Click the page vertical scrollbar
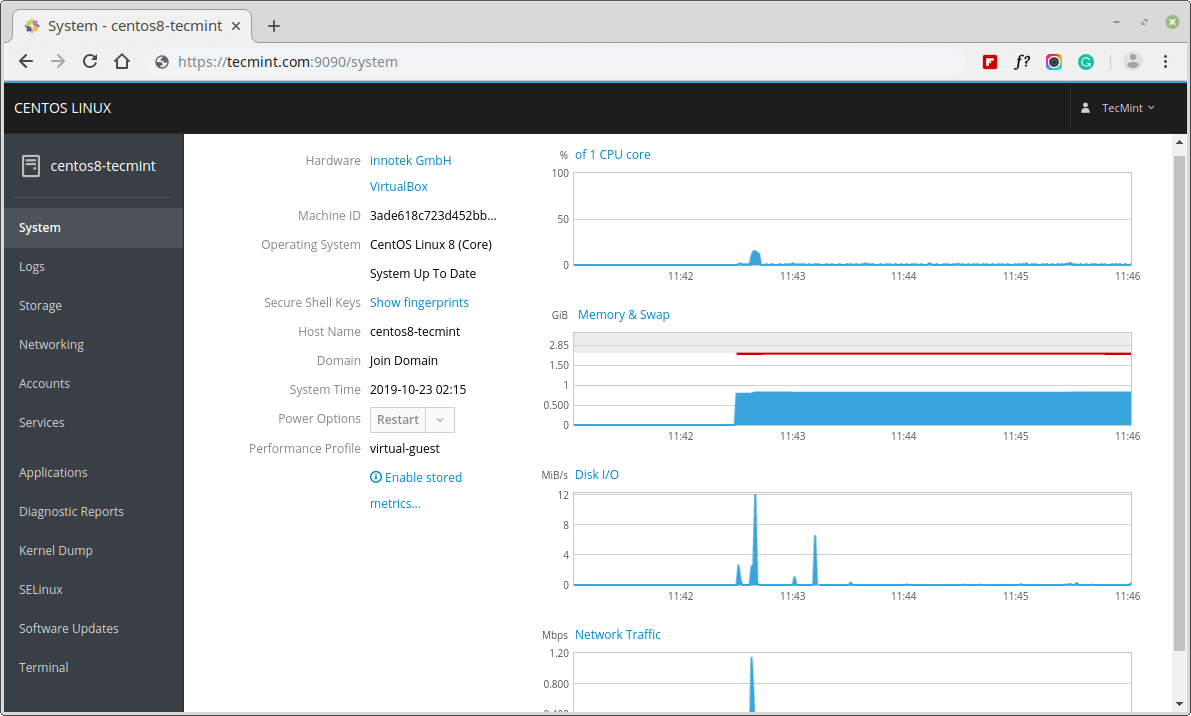This screenshot has width=1191, height=716. 1179,400
